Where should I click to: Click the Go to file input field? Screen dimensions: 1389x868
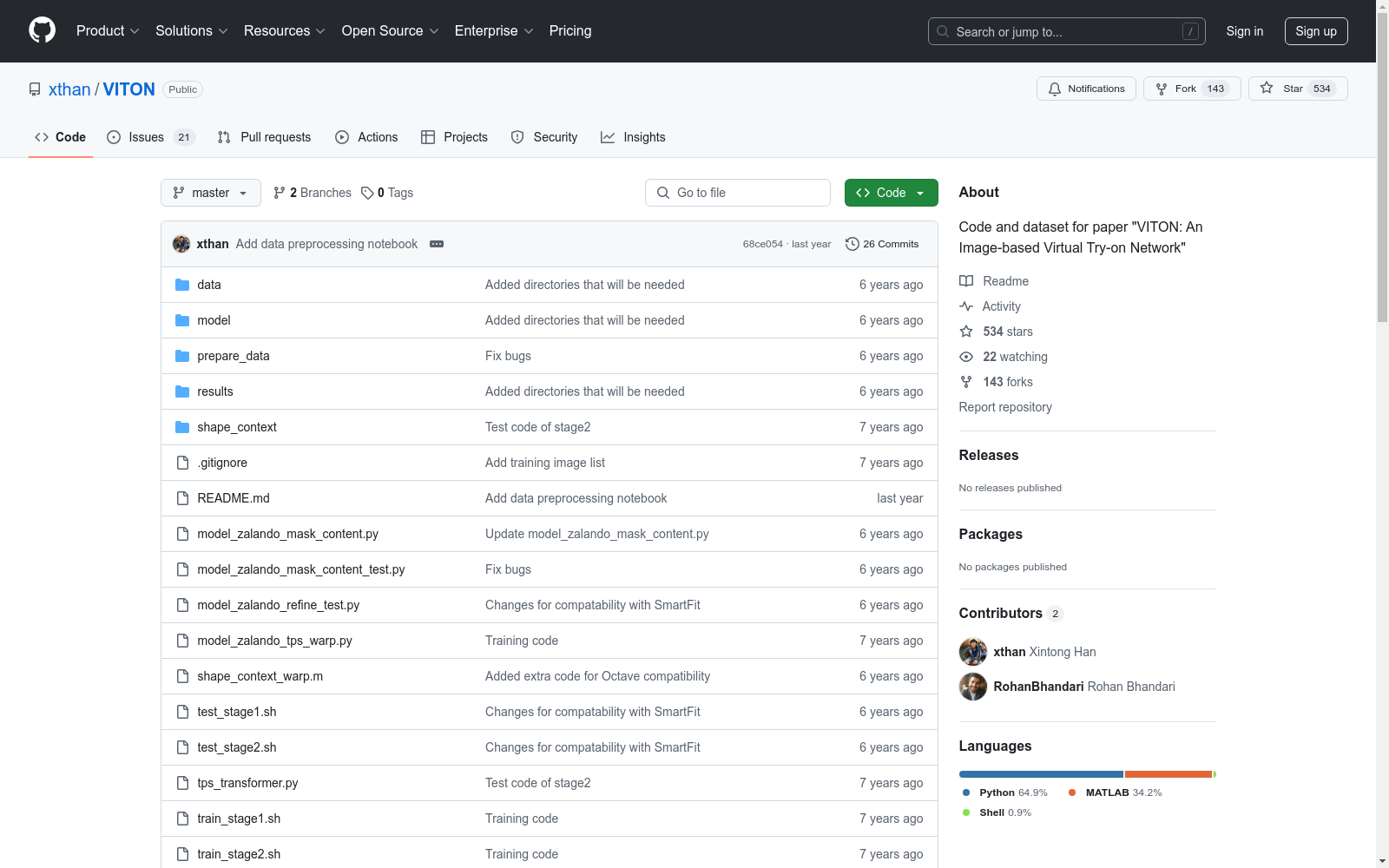click(x=738, y=193)
